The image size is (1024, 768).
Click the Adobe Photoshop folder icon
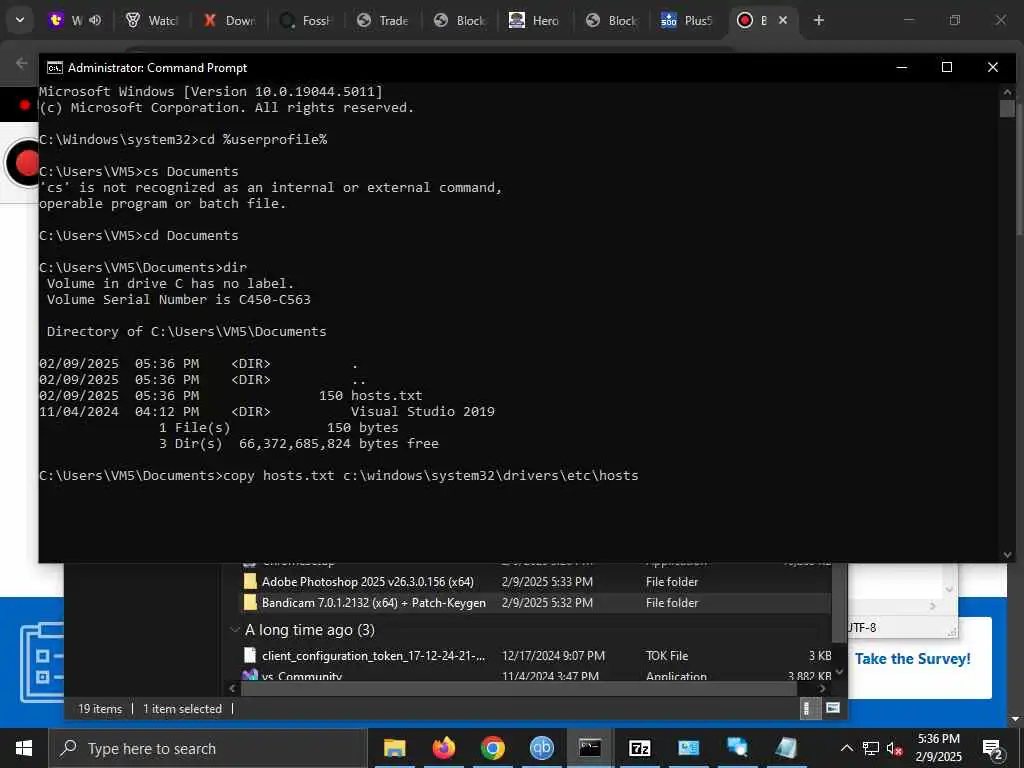click(249, 582)
